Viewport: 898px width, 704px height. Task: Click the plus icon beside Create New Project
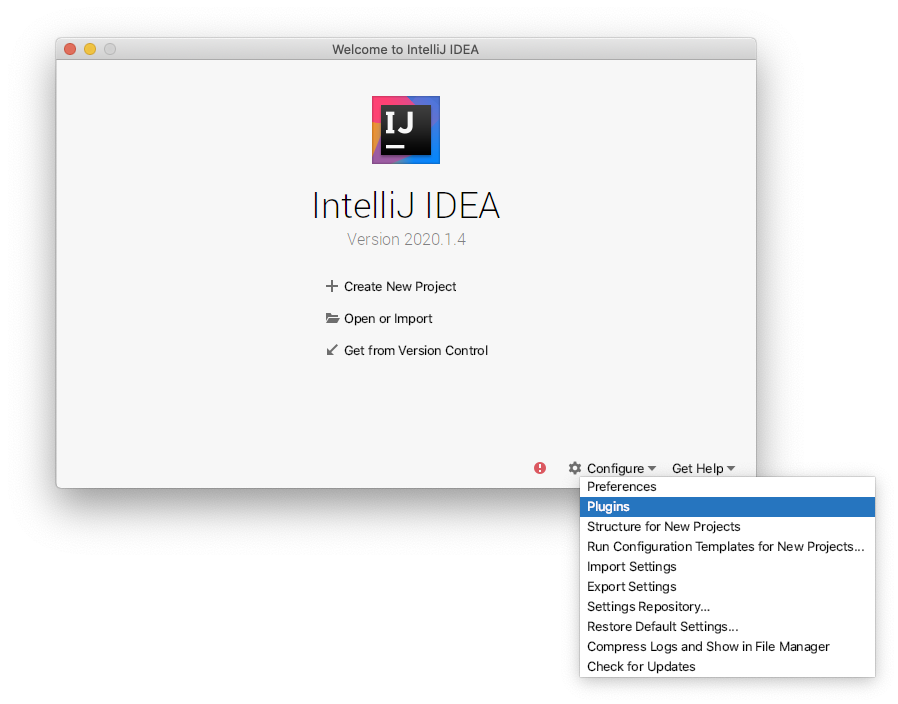pos(332,286)
